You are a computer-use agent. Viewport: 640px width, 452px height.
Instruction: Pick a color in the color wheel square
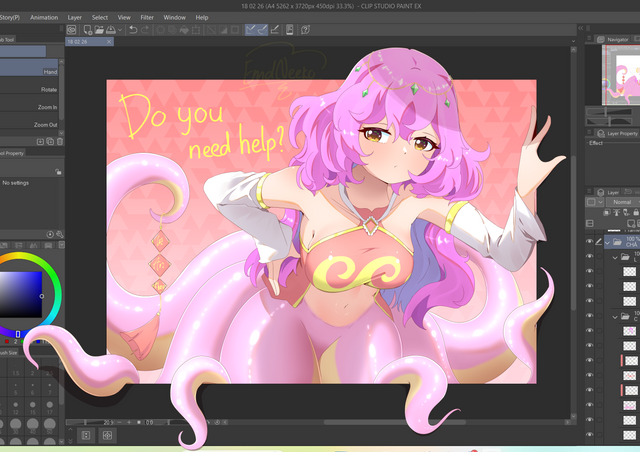tap(20, 294)
